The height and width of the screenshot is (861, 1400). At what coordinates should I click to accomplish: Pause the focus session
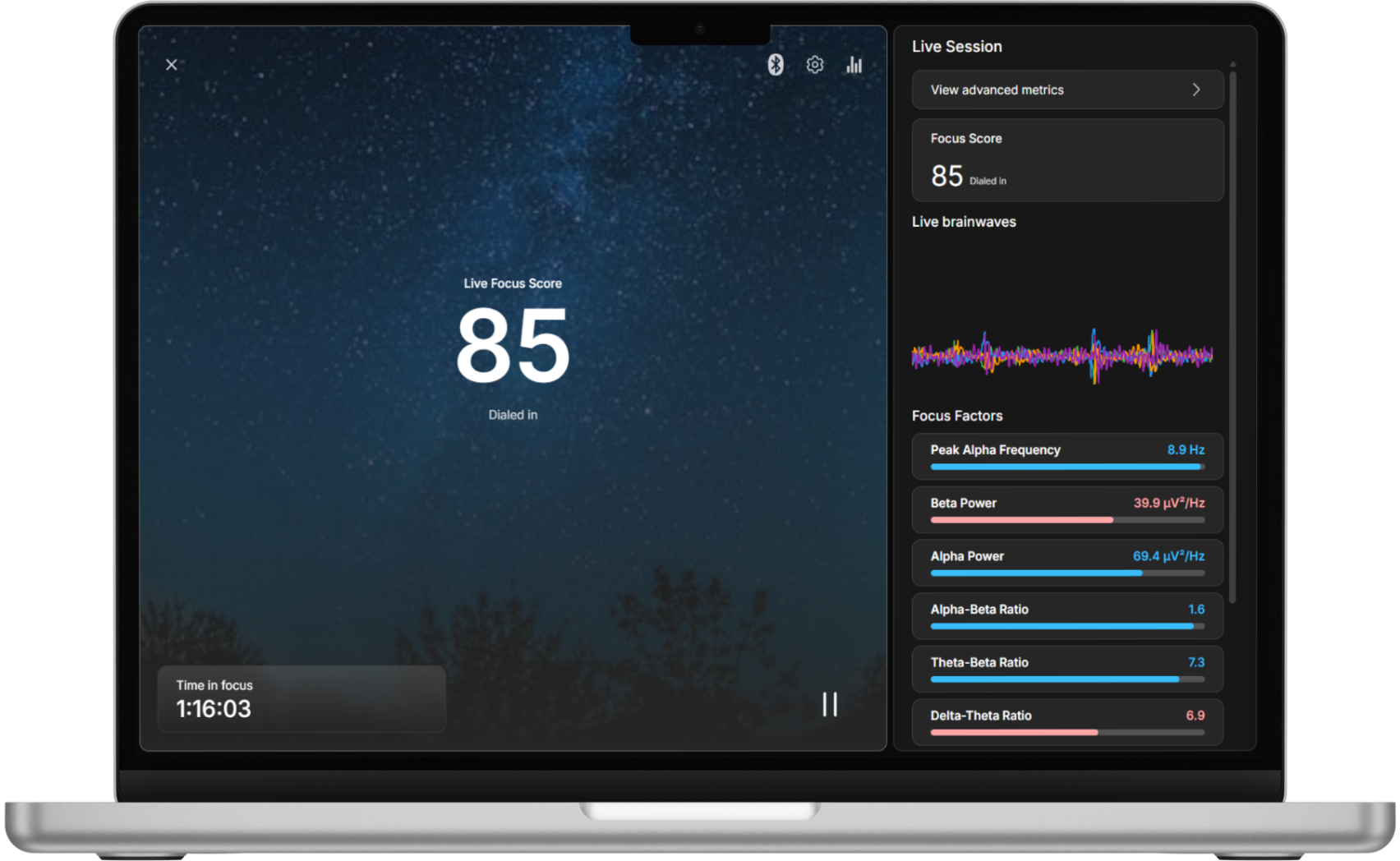click(830, 704)
